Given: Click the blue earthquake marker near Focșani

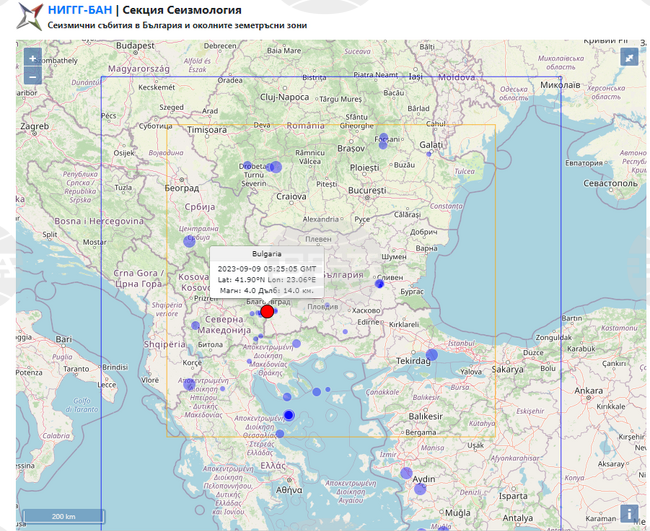Looking at the screenshot, I should (384, 139).
